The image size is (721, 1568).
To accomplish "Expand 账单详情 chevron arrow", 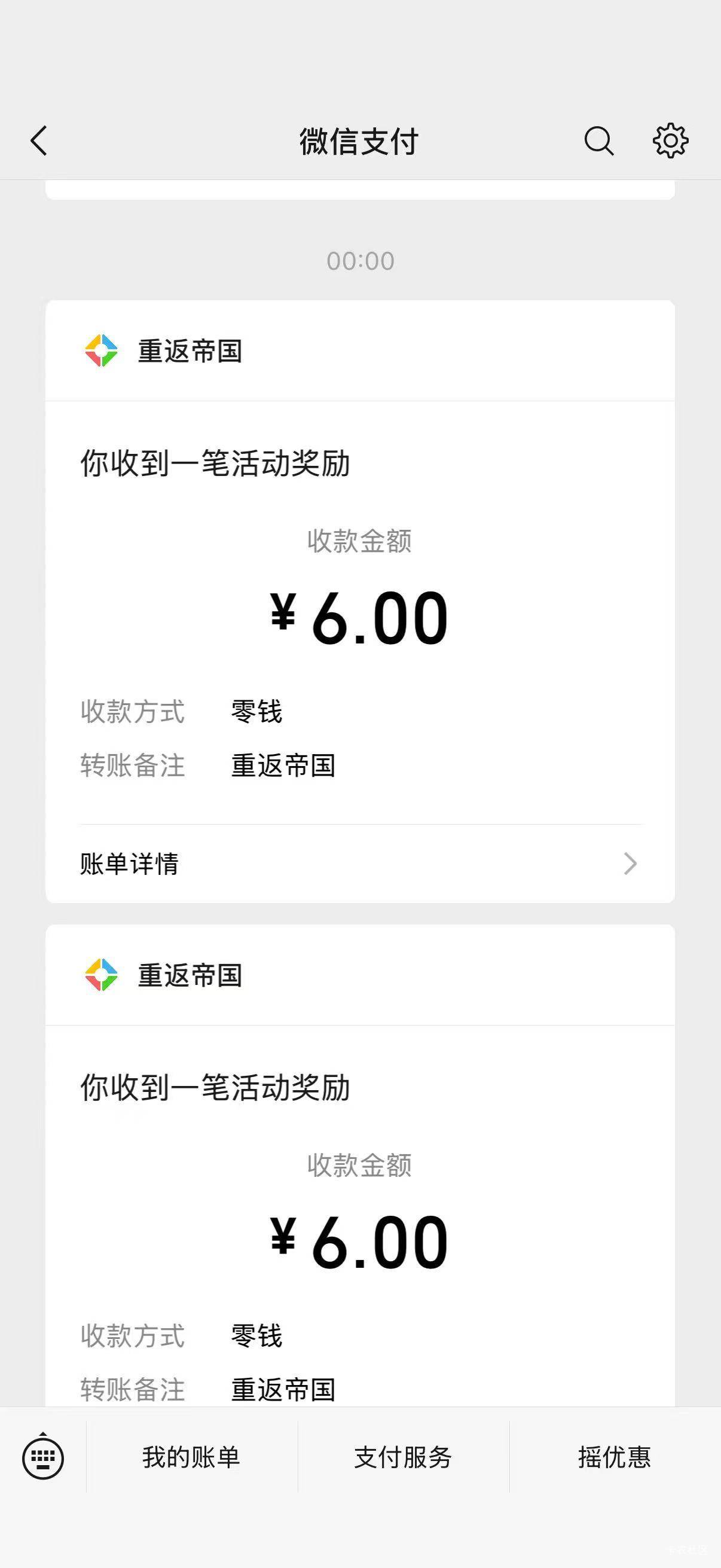I will point(630,863).
